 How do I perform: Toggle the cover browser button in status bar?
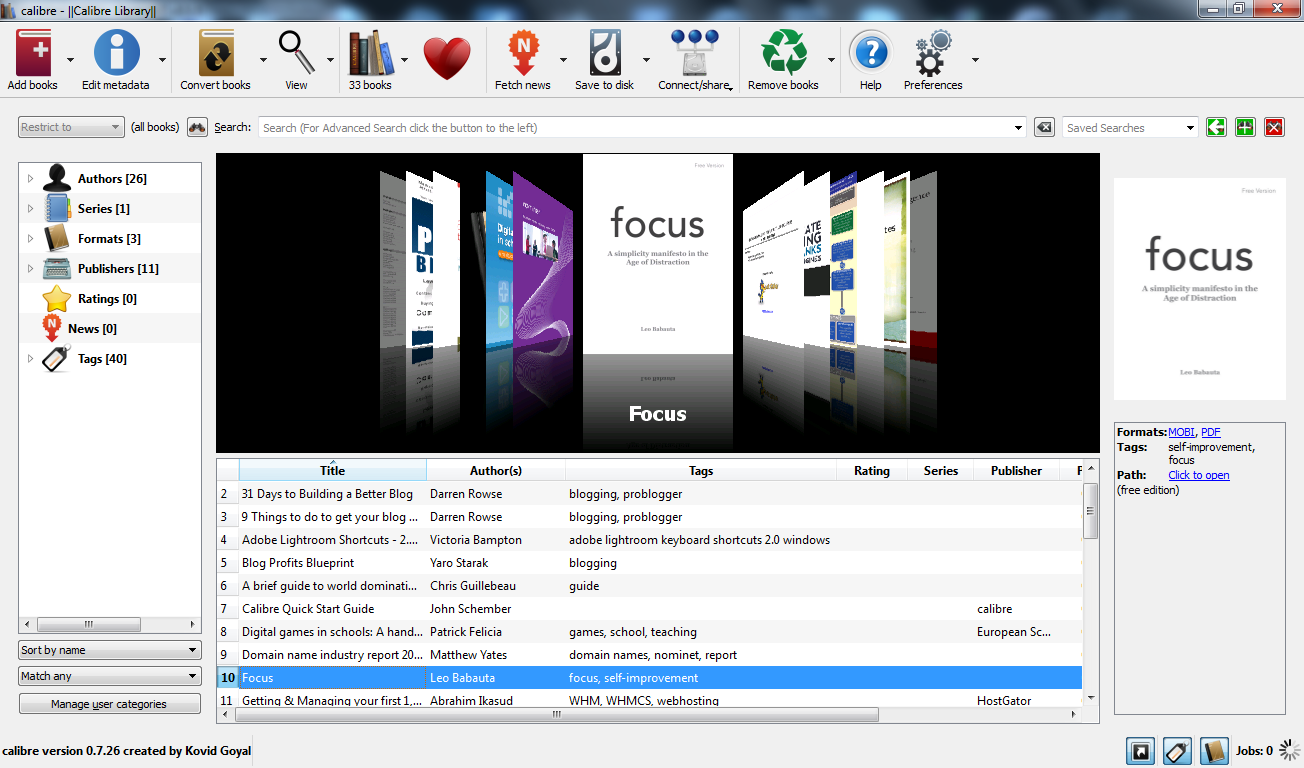point(1141,751)
